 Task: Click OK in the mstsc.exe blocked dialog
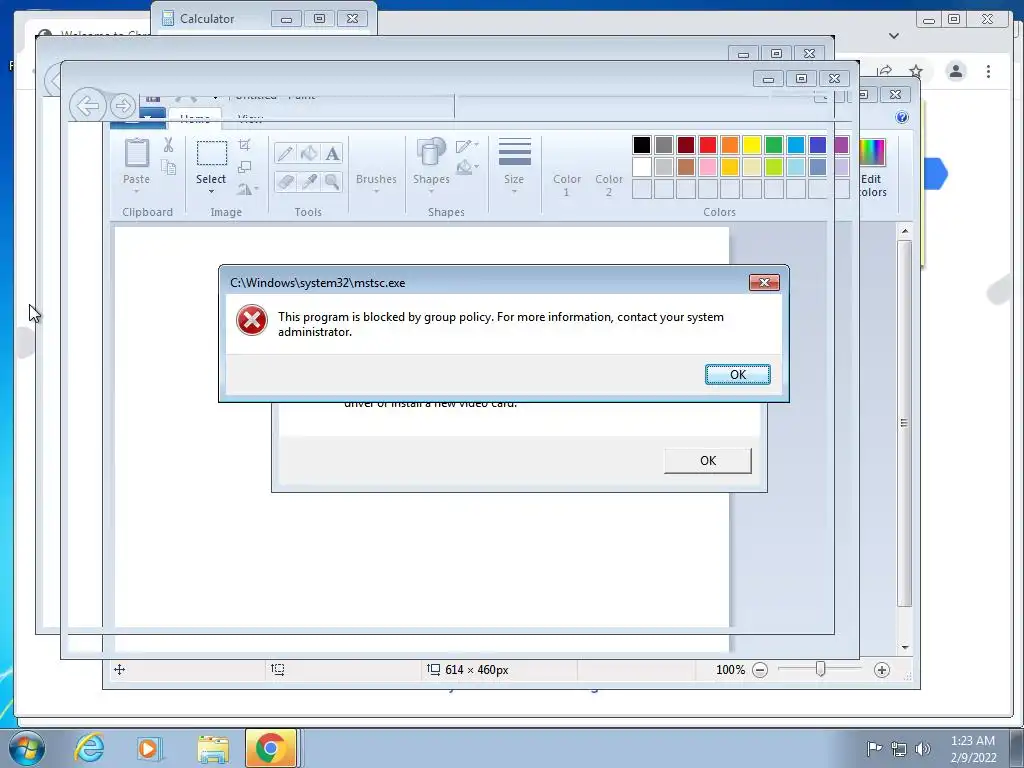point(737,374)
